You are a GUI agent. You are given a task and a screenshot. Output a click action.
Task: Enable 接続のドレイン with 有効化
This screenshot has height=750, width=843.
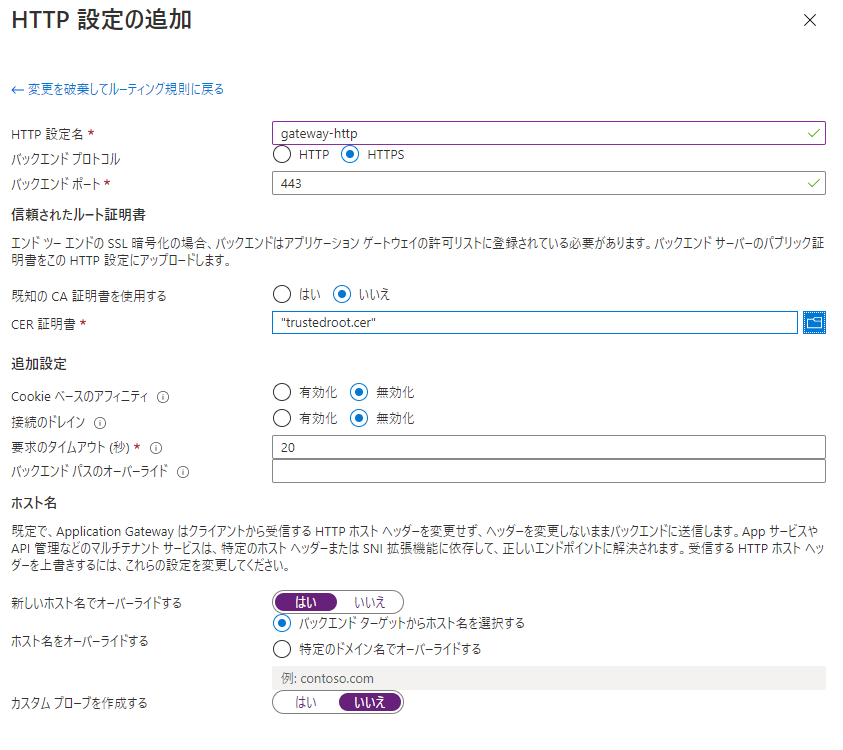[282, 418]
